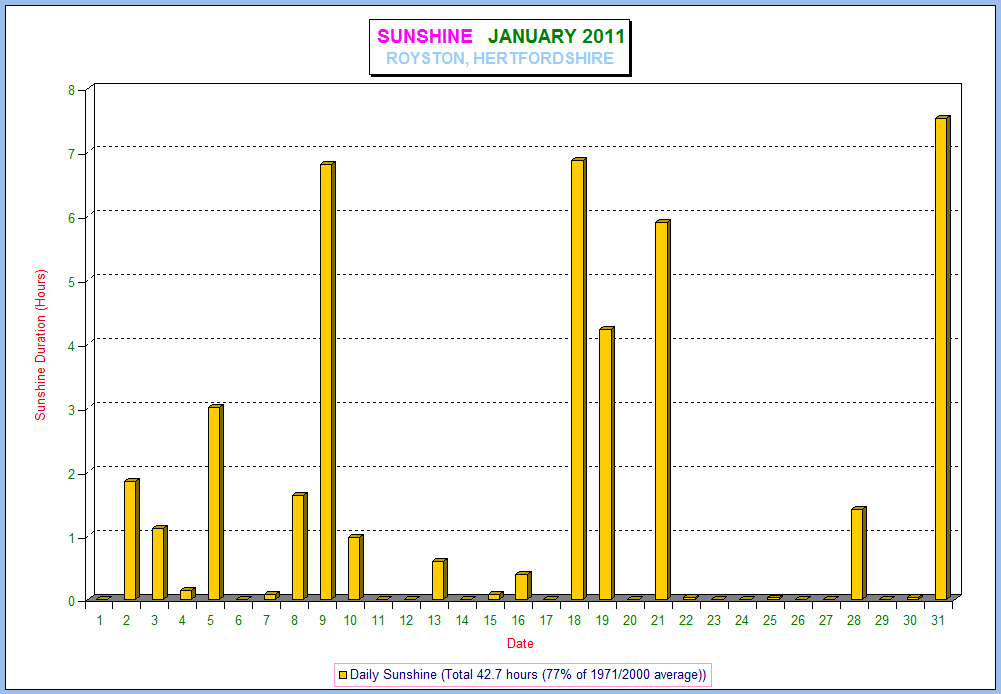
Task: Click the x-axis date label 6
Action: tap(238, 620)
